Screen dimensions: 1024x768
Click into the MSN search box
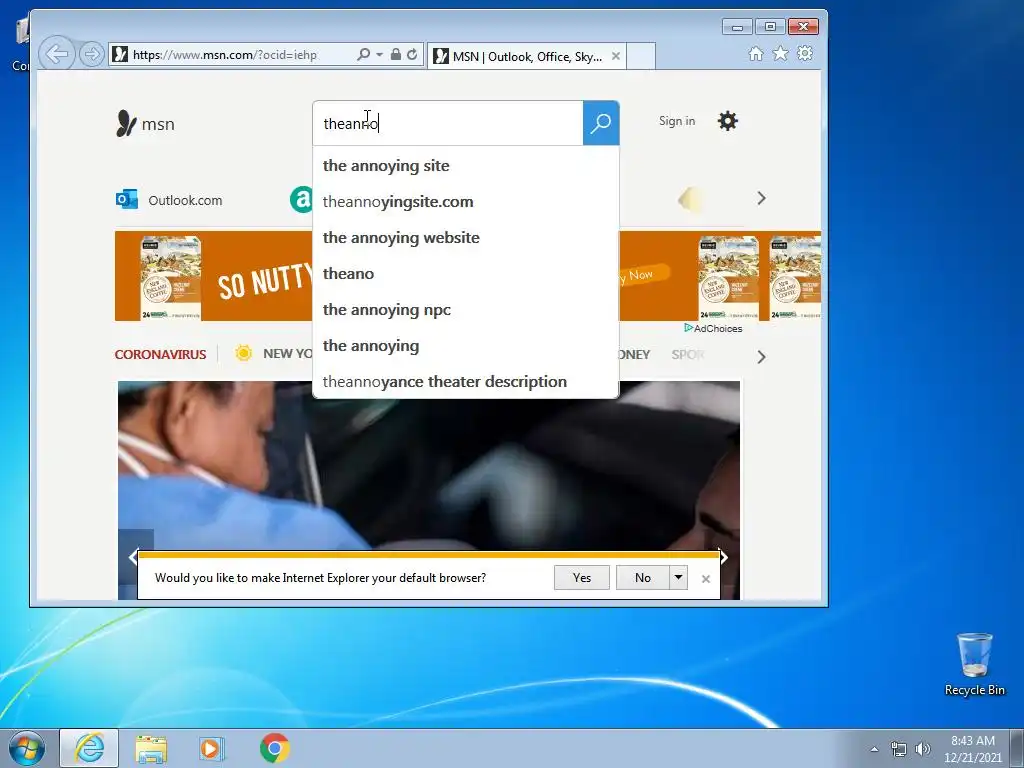tap(448, 123)
